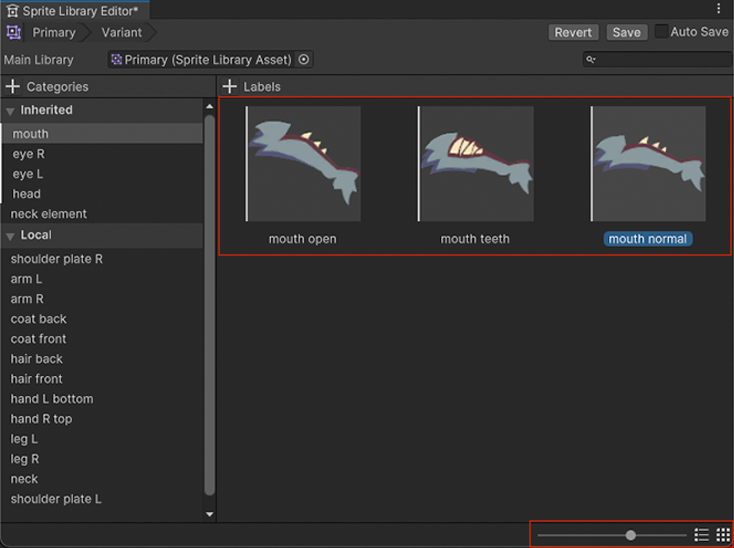Screen dimensions: 734x548
Task: Click the categories list scroll down arrow
Action: point(209,514)
